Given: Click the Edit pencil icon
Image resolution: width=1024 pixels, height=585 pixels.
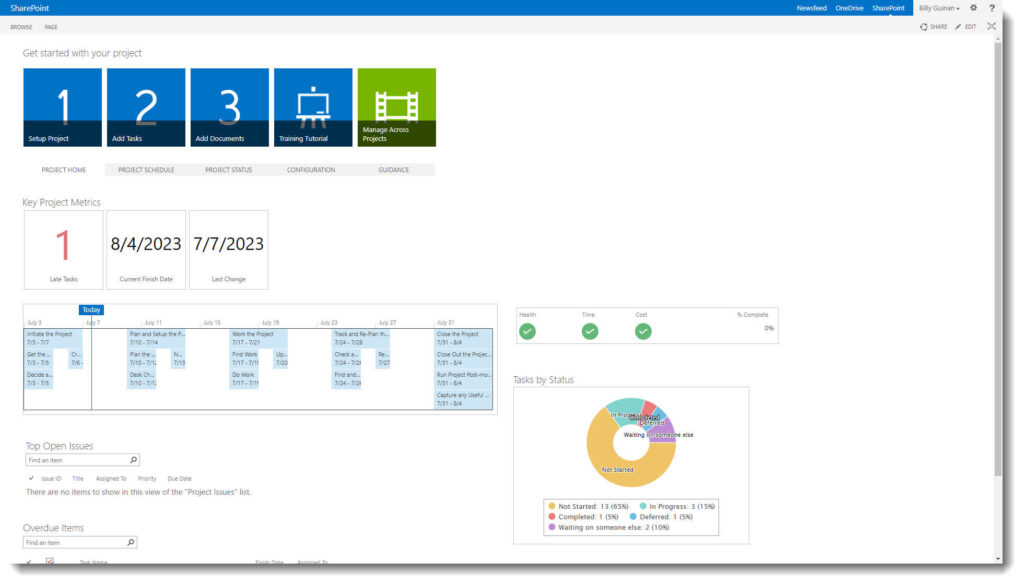Looking at the screenshot, I should pos(958,26).
